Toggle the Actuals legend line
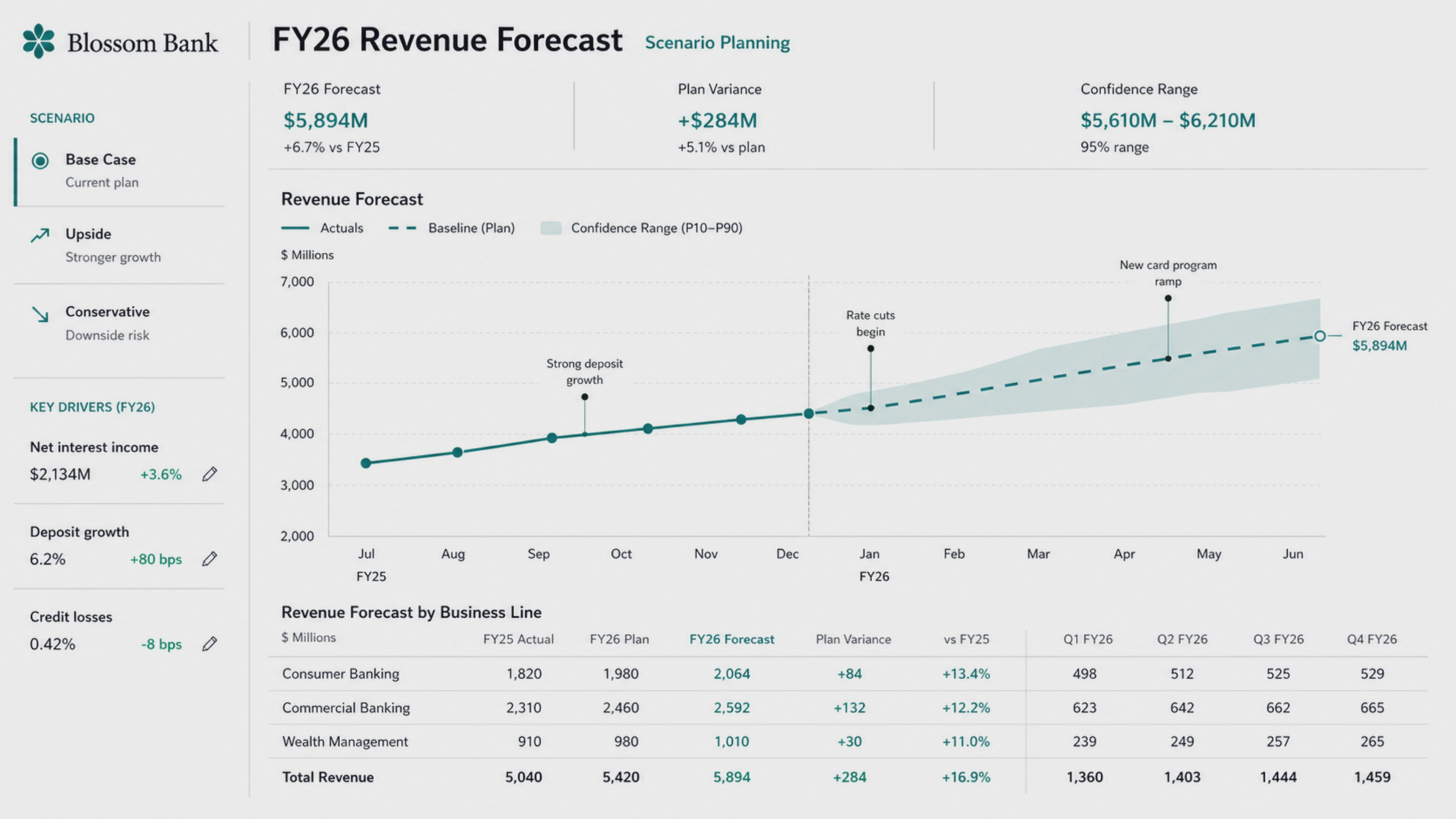The image size is (1456, 819). (295, 228)
